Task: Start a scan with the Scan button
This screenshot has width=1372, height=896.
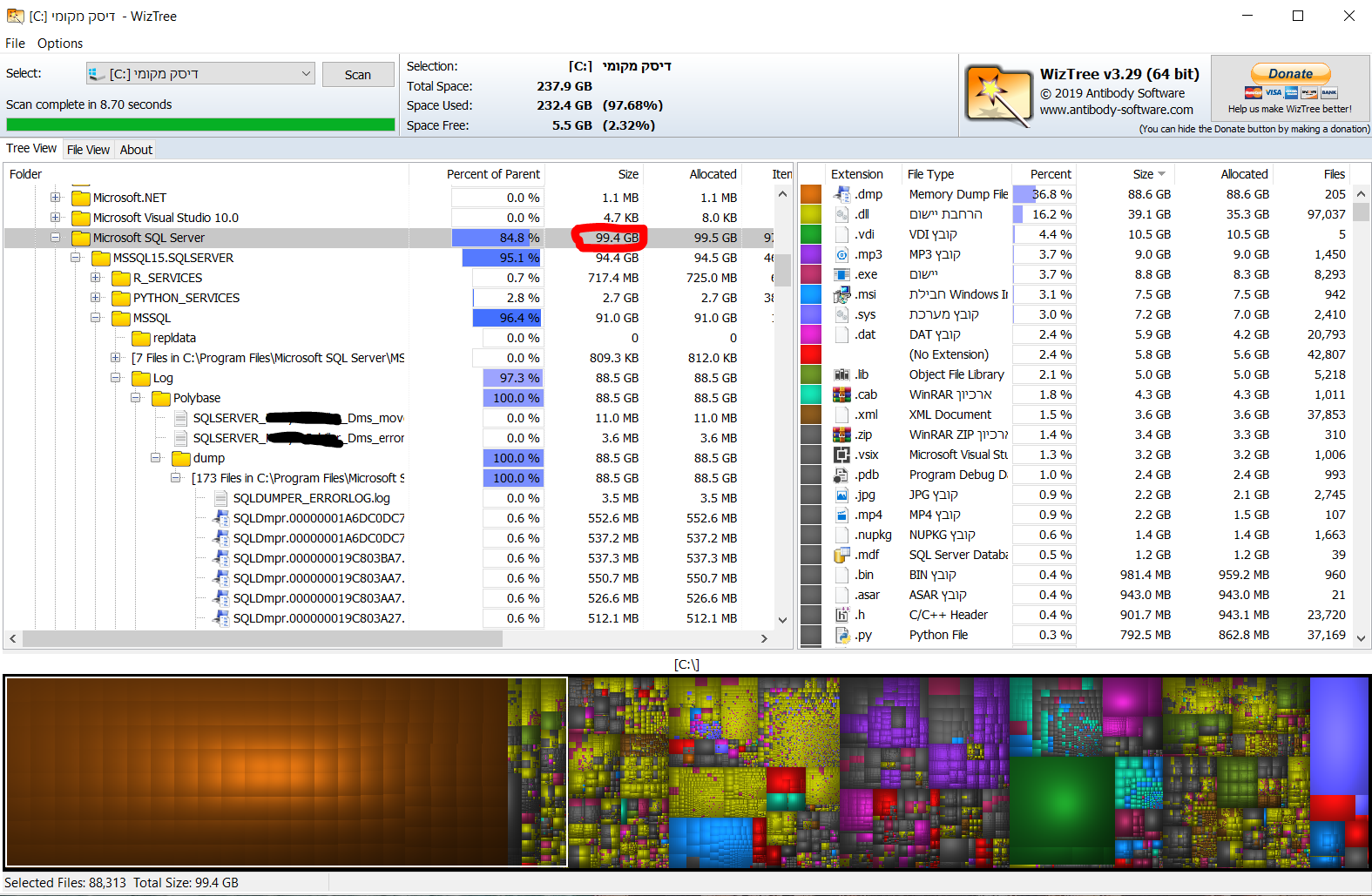Action: click(x=357, y=75)
